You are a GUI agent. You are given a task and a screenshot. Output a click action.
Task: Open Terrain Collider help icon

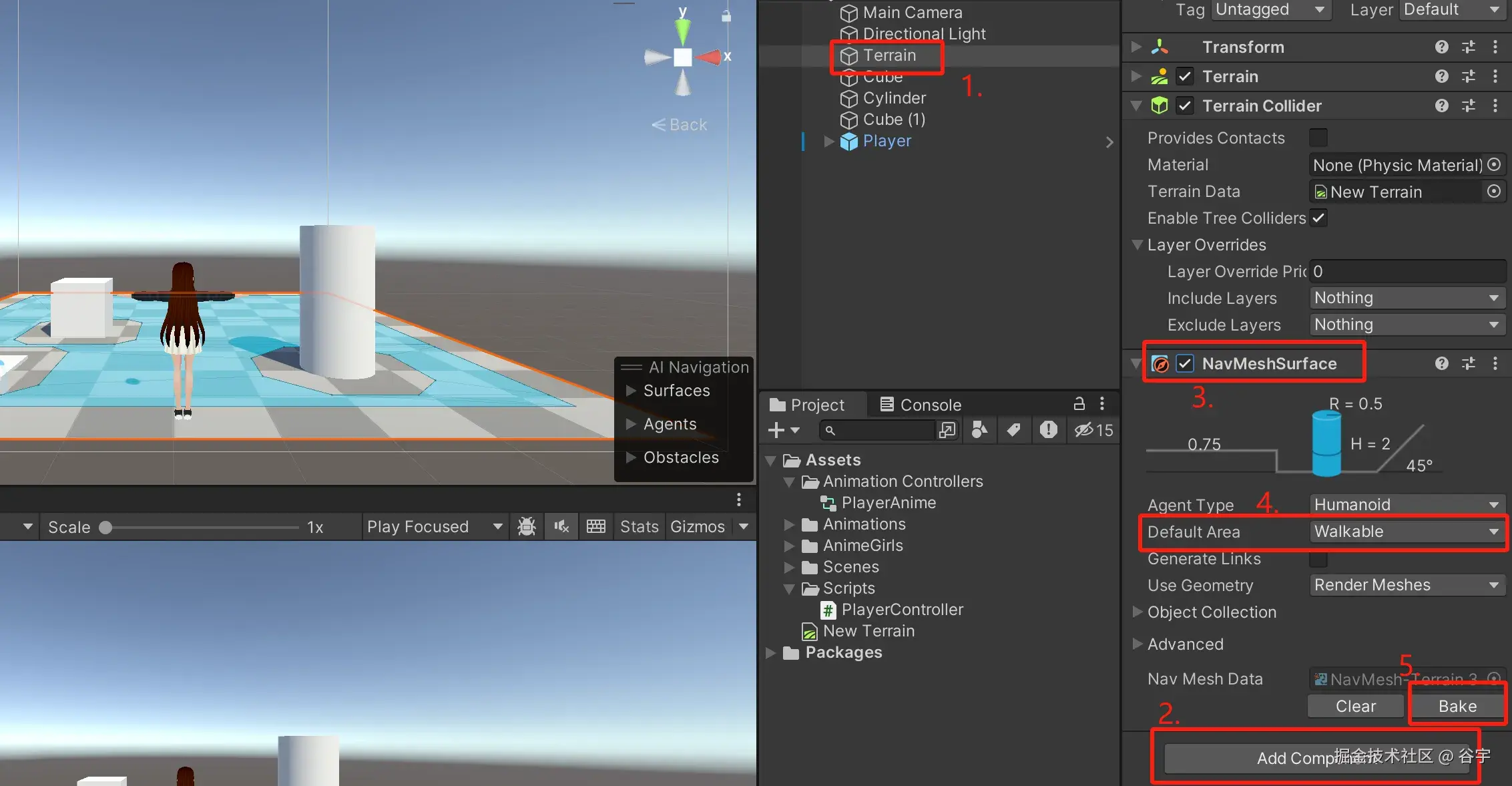click(x=1441, y=106)
